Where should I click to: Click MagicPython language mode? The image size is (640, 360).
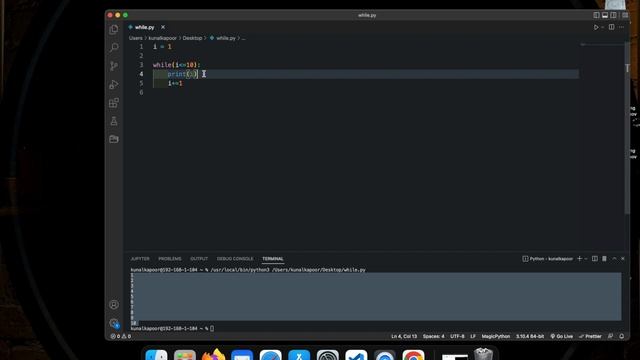496,336
